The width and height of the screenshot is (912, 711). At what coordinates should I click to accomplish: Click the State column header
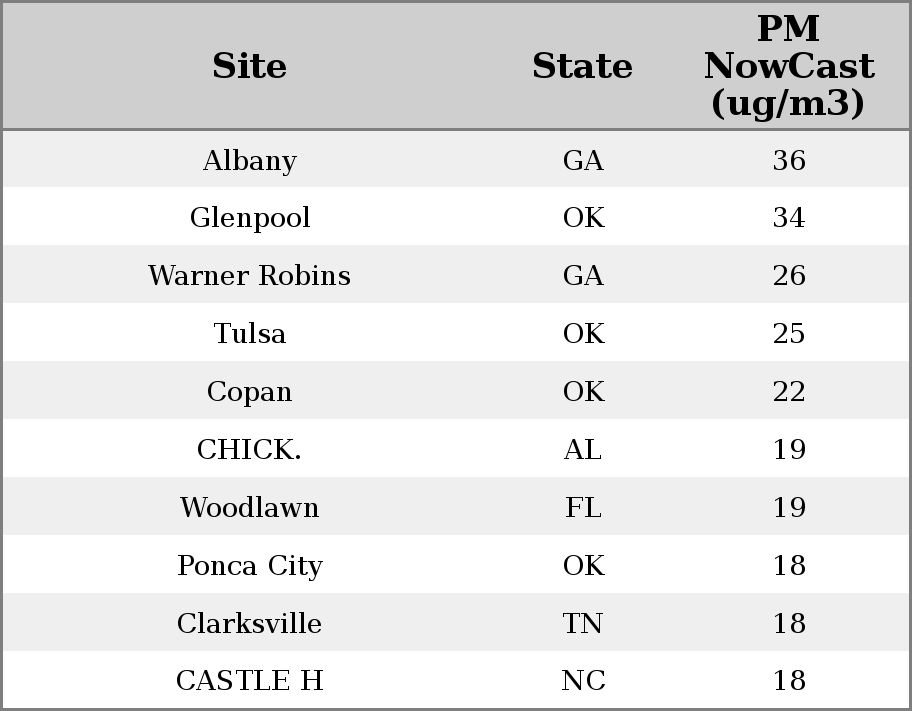click(582, 66)
